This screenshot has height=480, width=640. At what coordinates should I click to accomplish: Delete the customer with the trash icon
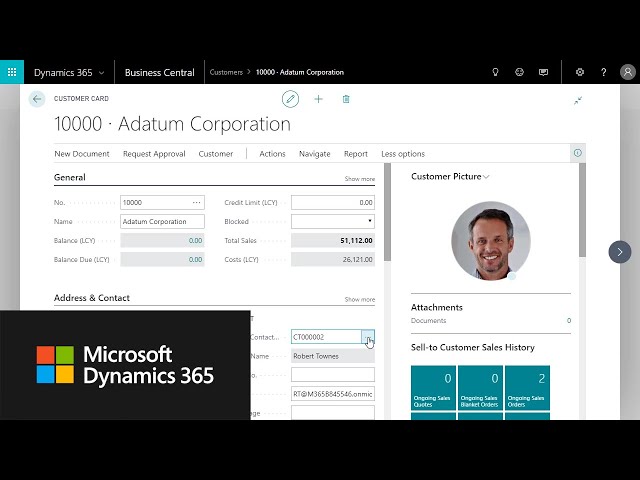(346, 99)
